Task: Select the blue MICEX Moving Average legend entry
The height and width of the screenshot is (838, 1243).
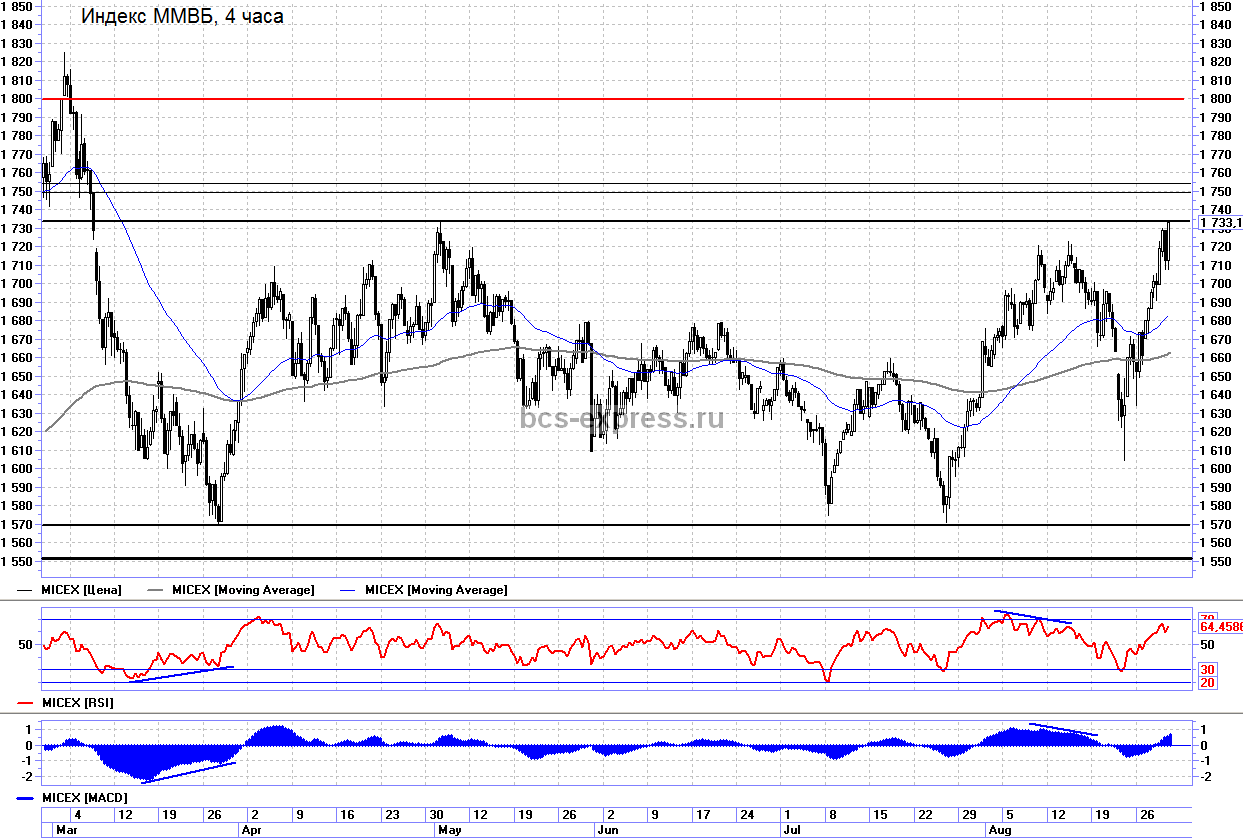Action: [x=436, y=590]
